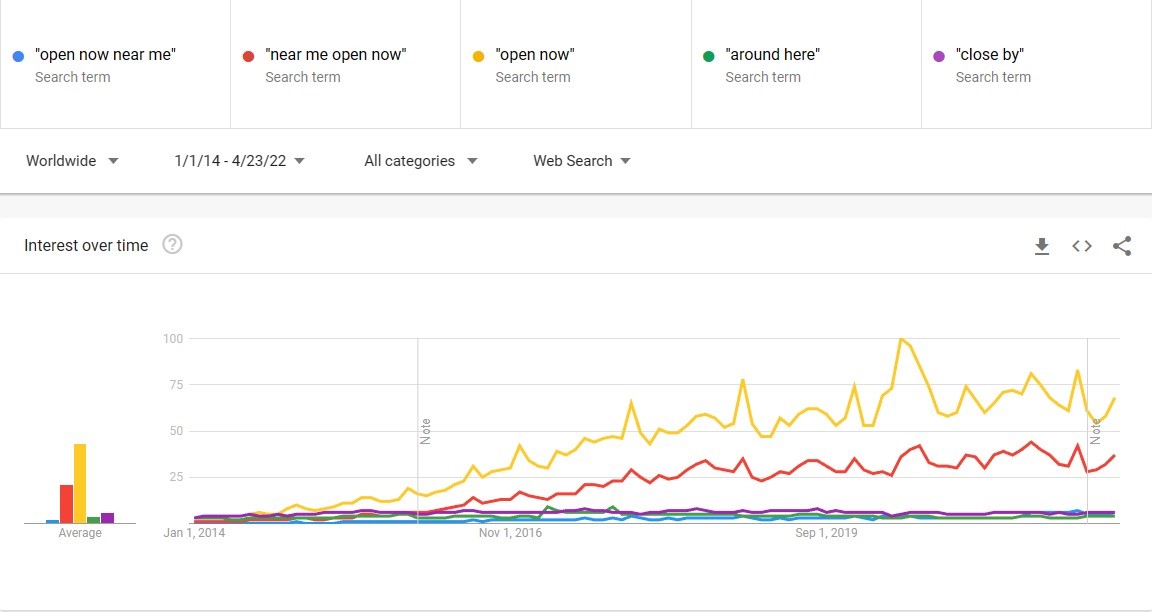Click the green dot beside "around here"
This screenshot has height=612, width=1152.
click(708, 56)
